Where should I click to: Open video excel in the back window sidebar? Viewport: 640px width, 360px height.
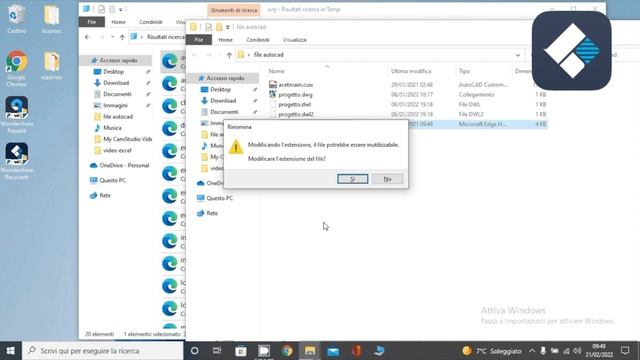(117, 150)
